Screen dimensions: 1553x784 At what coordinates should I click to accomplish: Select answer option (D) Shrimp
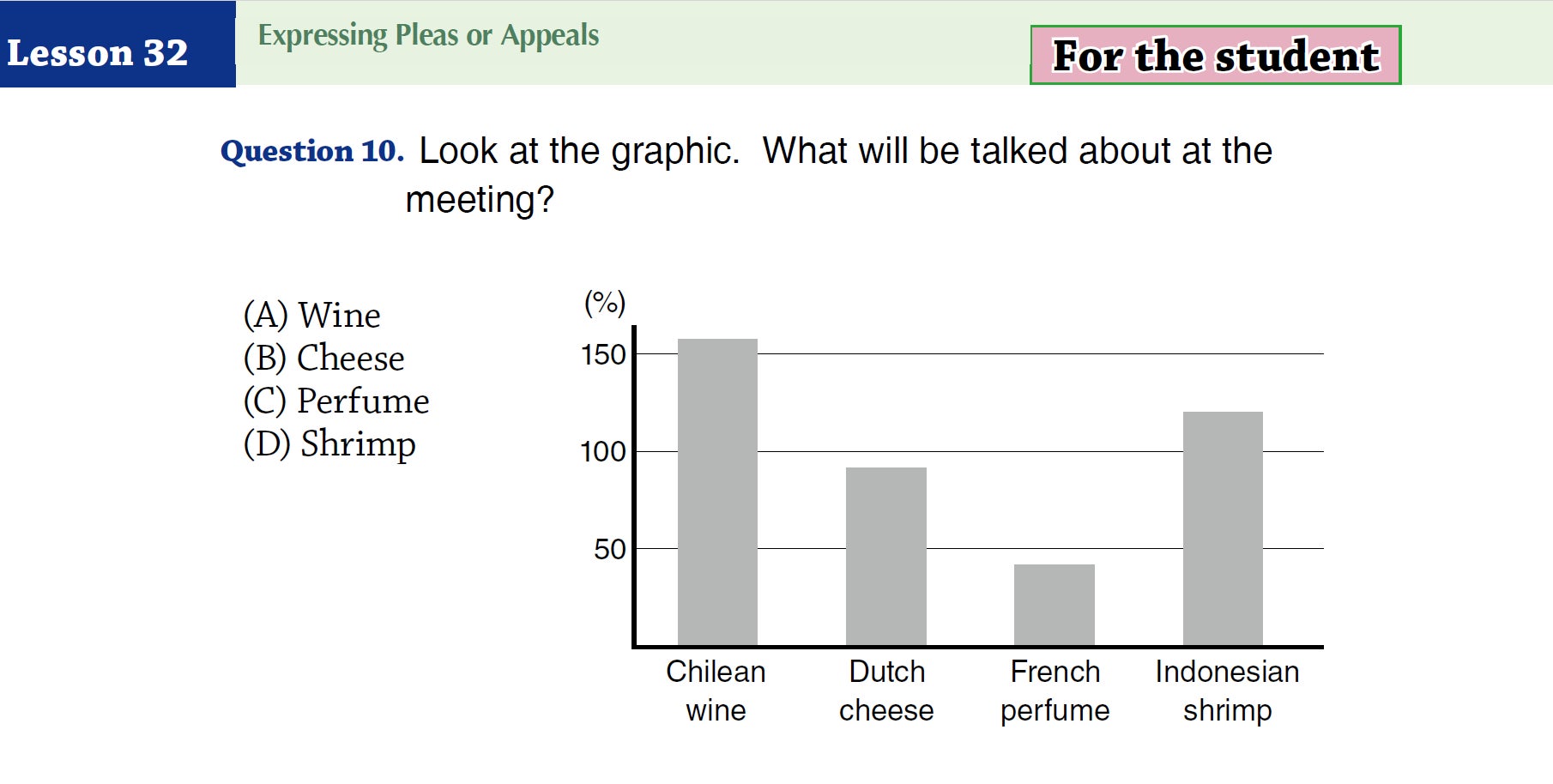click(329, 444)
